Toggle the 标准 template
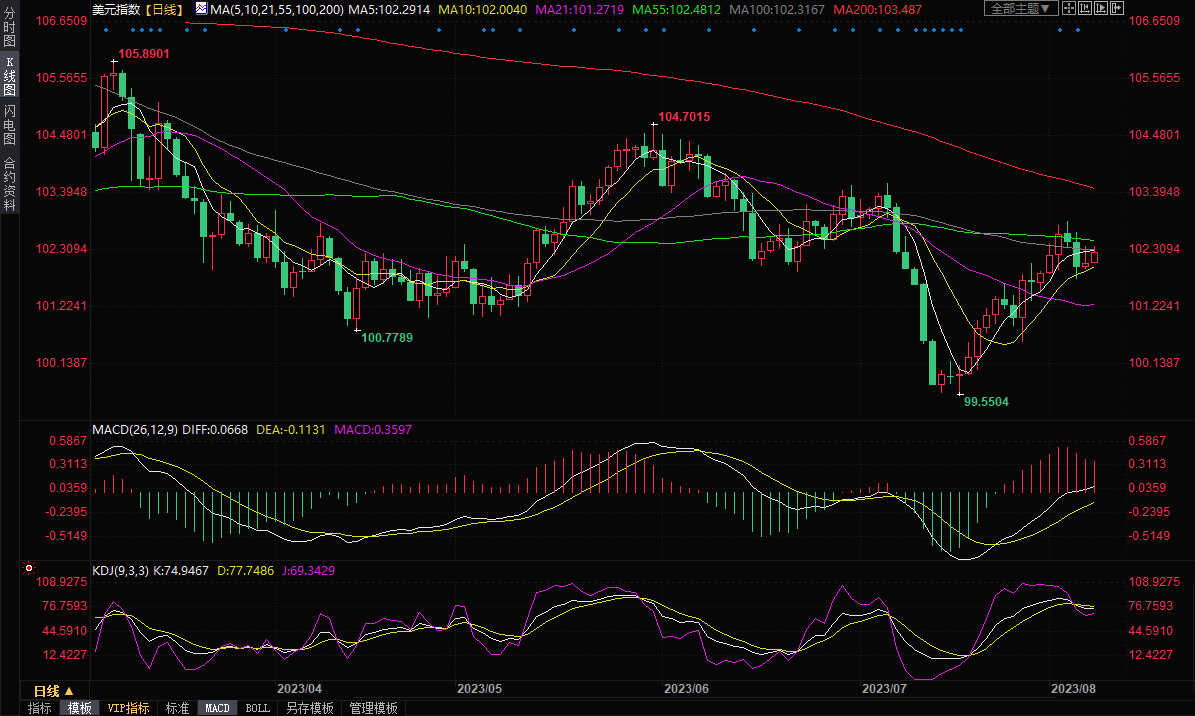 click(x=177, y=708)
